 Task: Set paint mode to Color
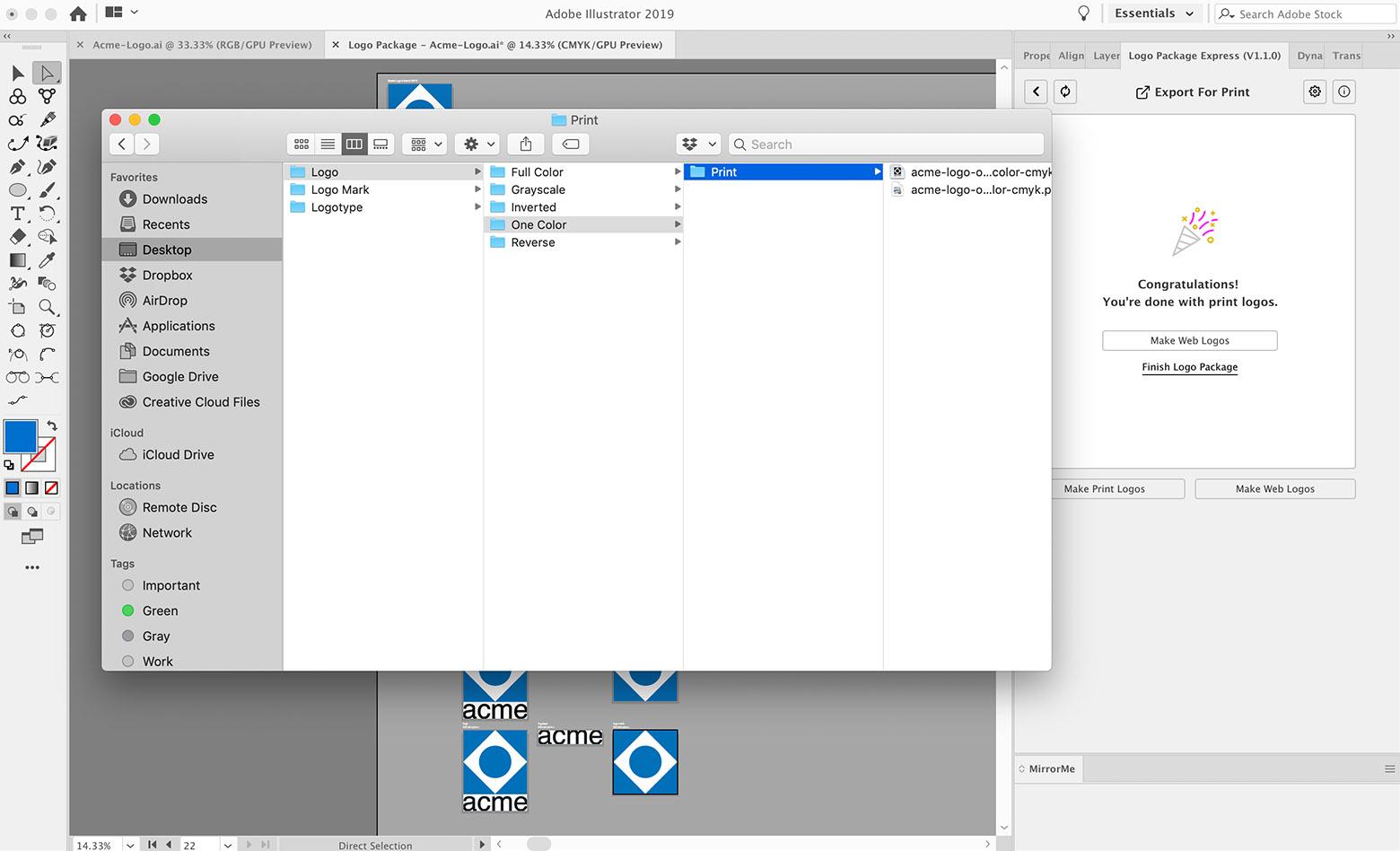[13, 488]
